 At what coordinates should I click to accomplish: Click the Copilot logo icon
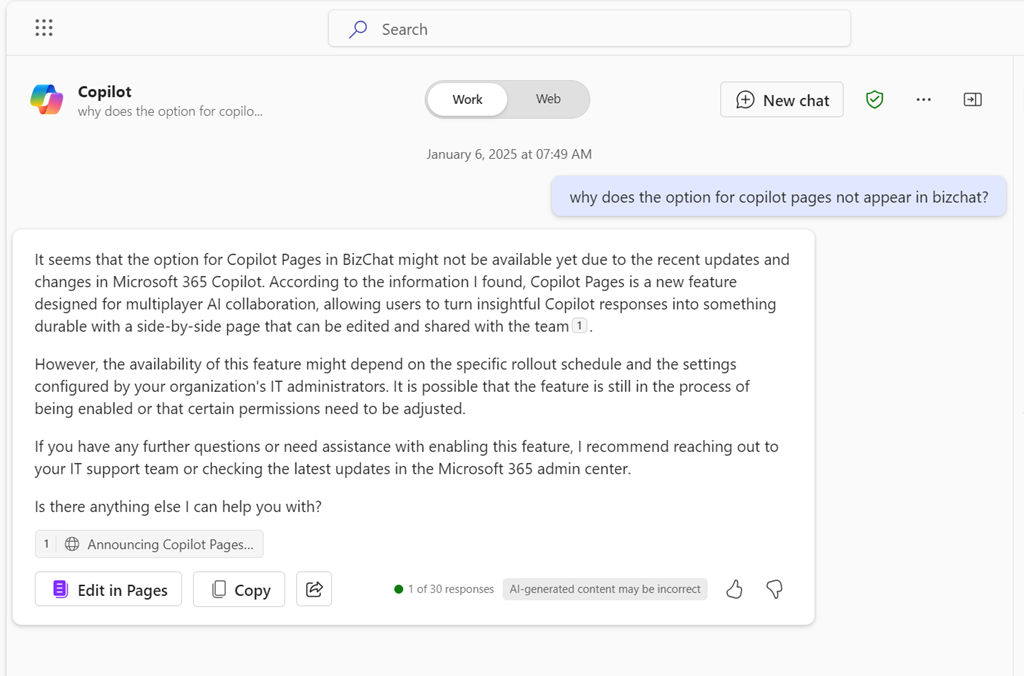pos(46,100)
